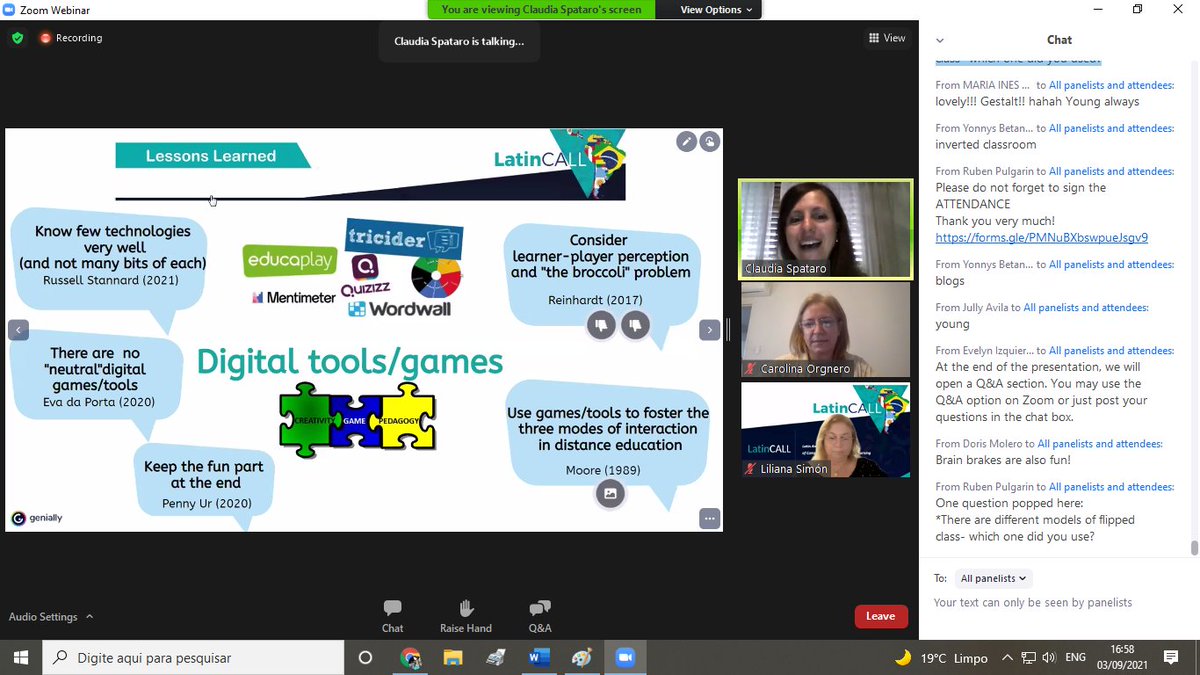Viewport: 1200px width, 675px height.
Task: Open Word from the taskbar
Action: [539, 657]
